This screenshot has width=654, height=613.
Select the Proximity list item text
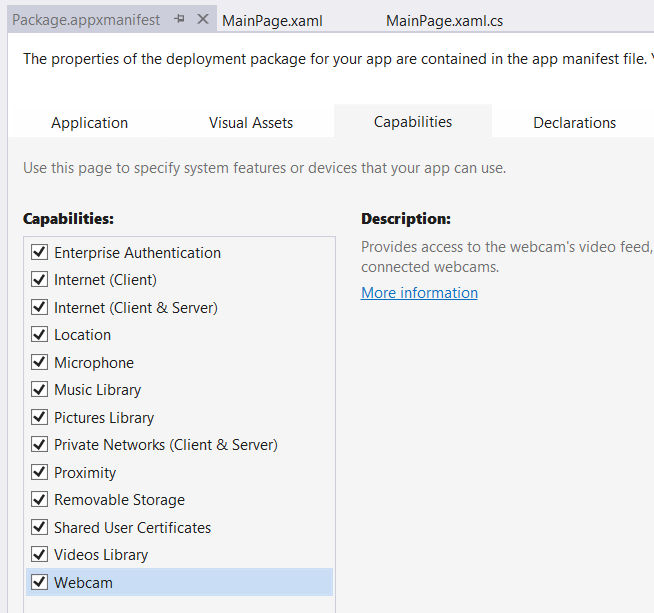coord(85,473)
